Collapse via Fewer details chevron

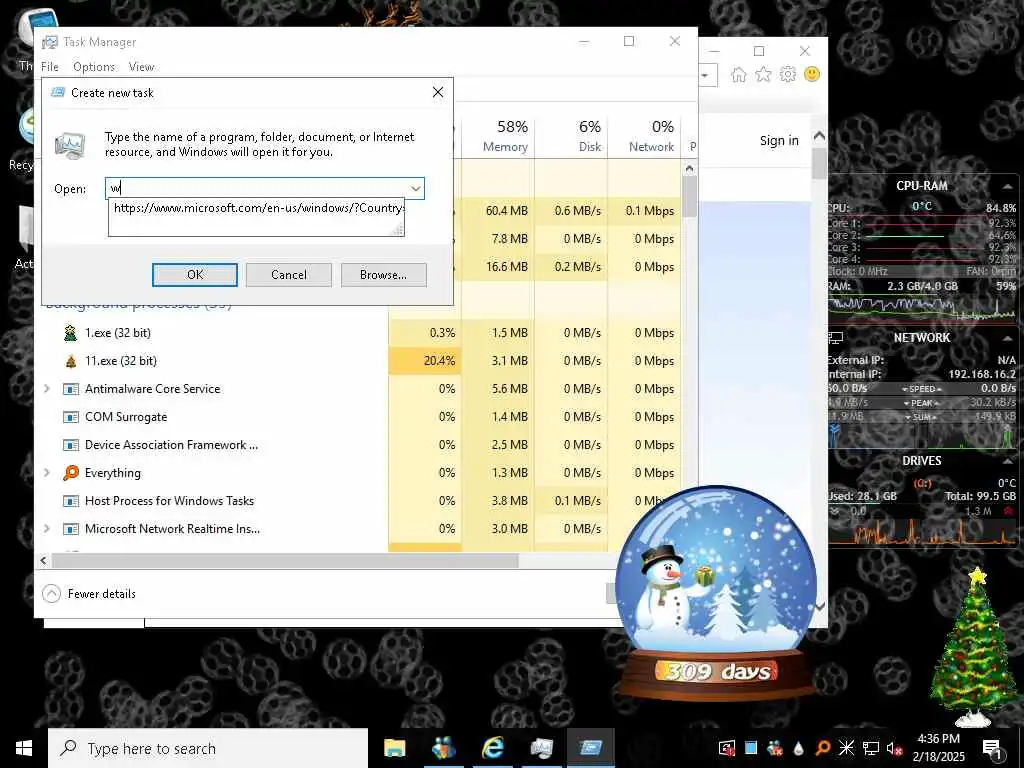pyautogui.click(x=51, y=594)
